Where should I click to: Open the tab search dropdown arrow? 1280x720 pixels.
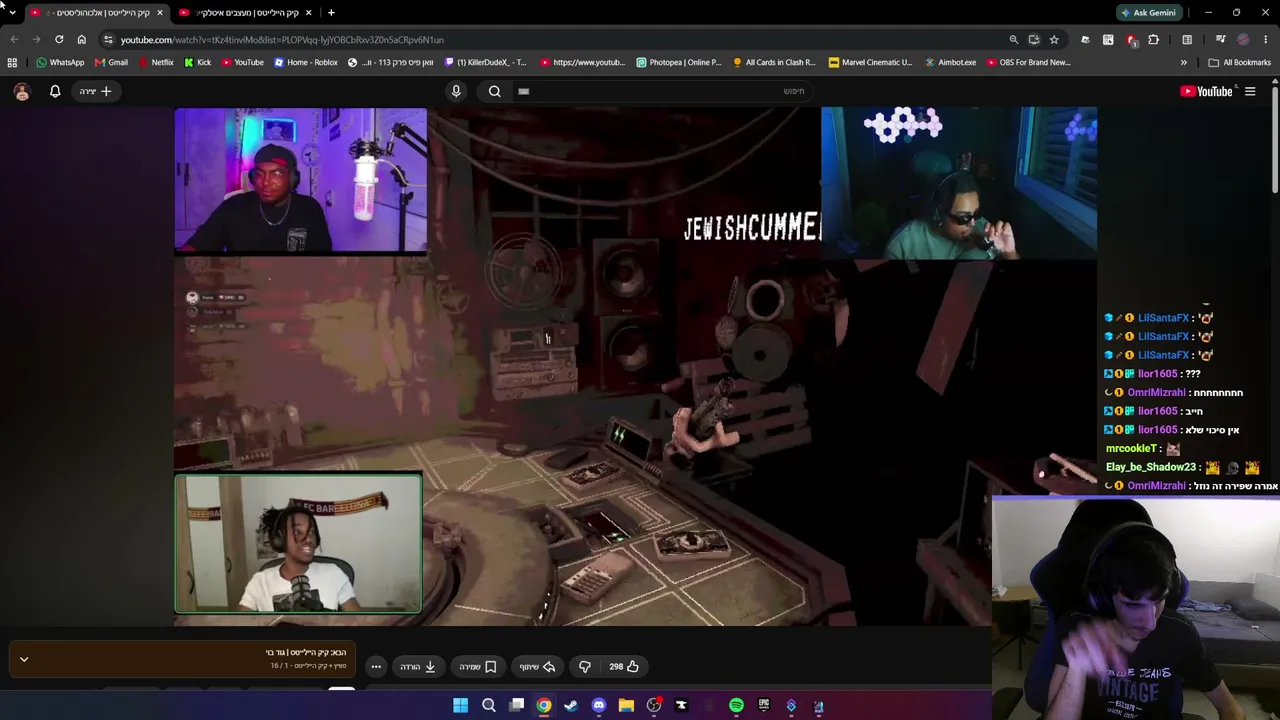(12, 13)
